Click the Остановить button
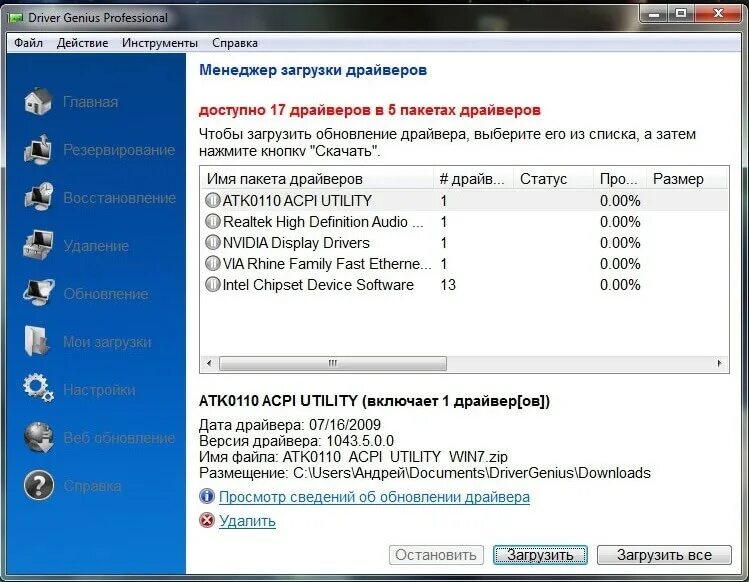 436,555
